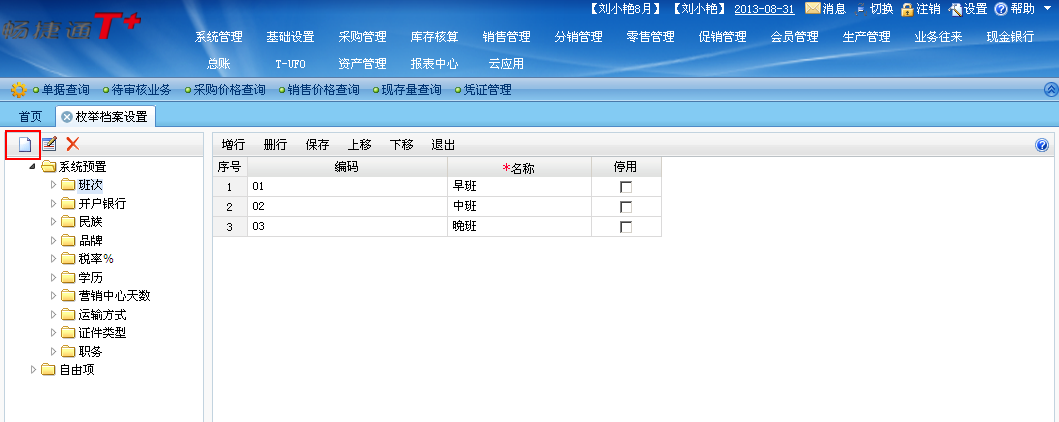
Task: Open 销售价格查询 quick link
Action: click(323, 90)
